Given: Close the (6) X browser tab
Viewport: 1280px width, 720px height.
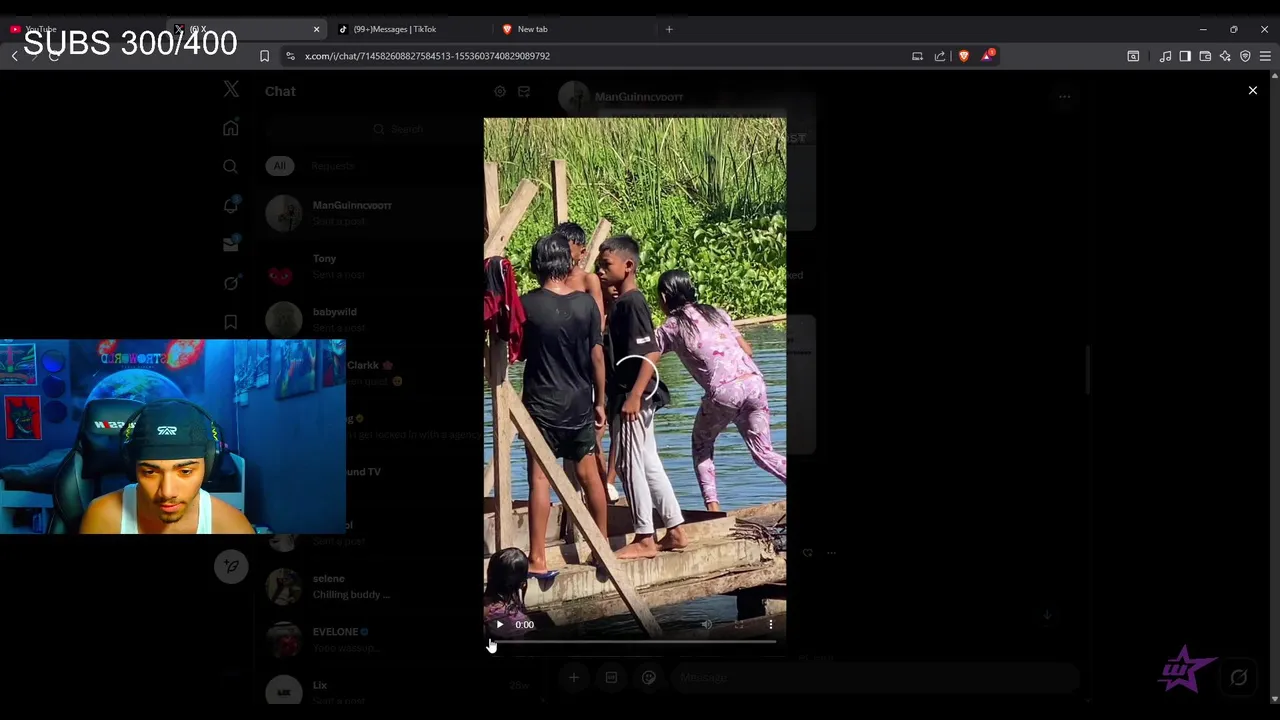Looking at the screenshot, I should coord(316,29).
